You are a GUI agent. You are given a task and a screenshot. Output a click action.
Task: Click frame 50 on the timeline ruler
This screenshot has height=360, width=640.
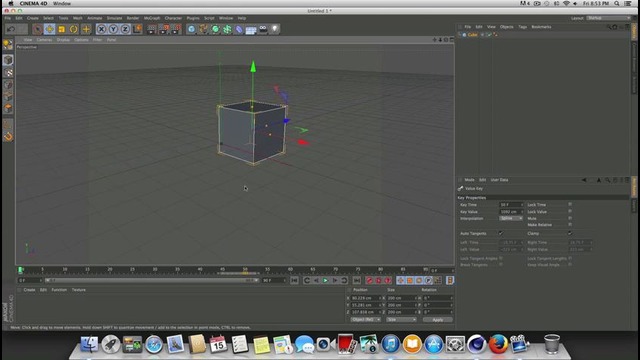click(x=245, y=270)
